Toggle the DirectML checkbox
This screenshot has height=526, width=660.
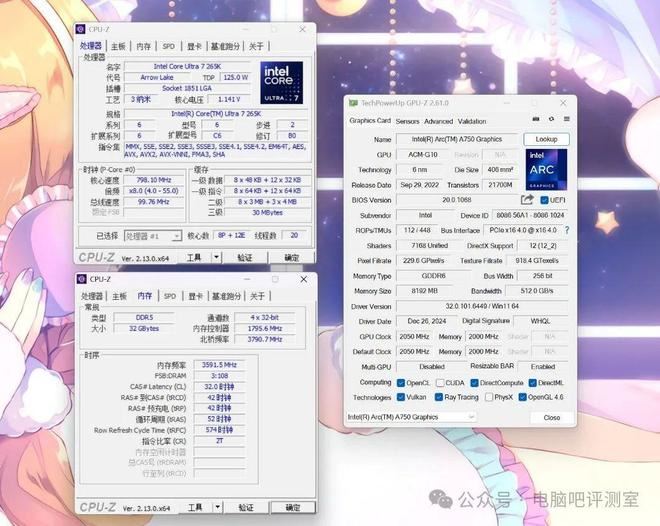(x=532, y=383)
